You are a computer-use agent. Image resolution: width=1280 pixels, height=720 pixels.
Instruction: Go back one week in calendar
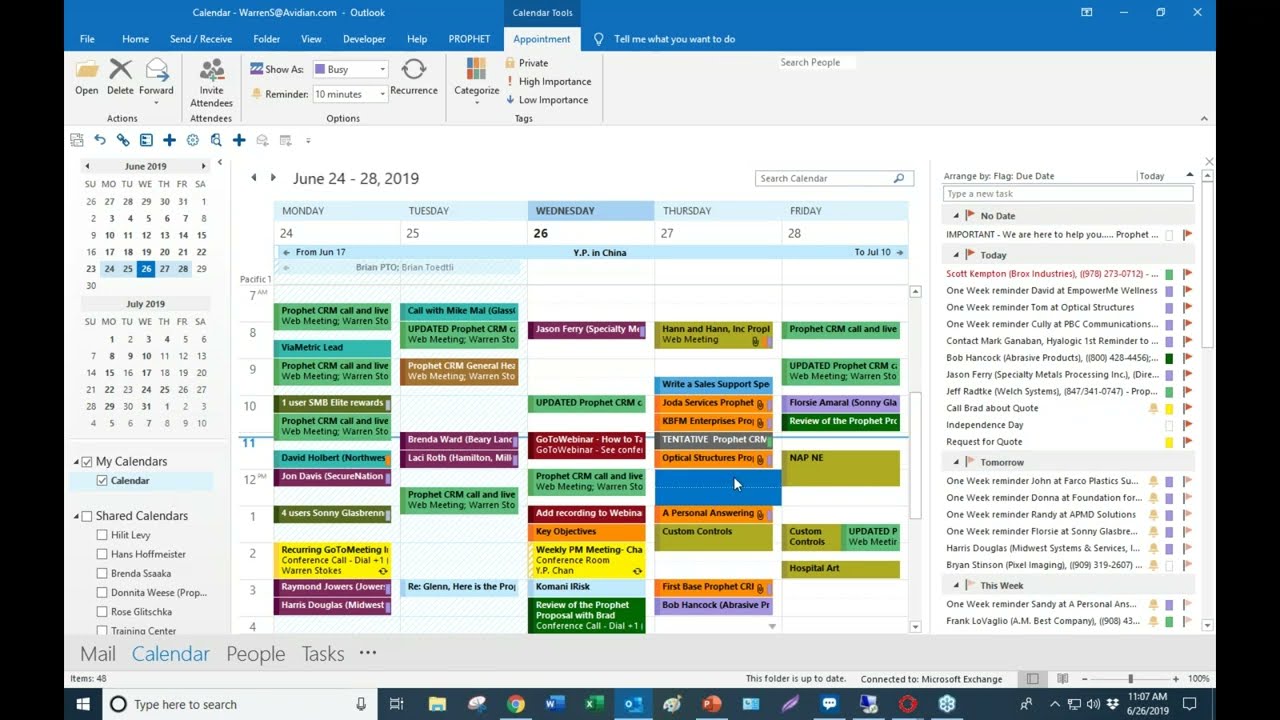tap(254, 178)
